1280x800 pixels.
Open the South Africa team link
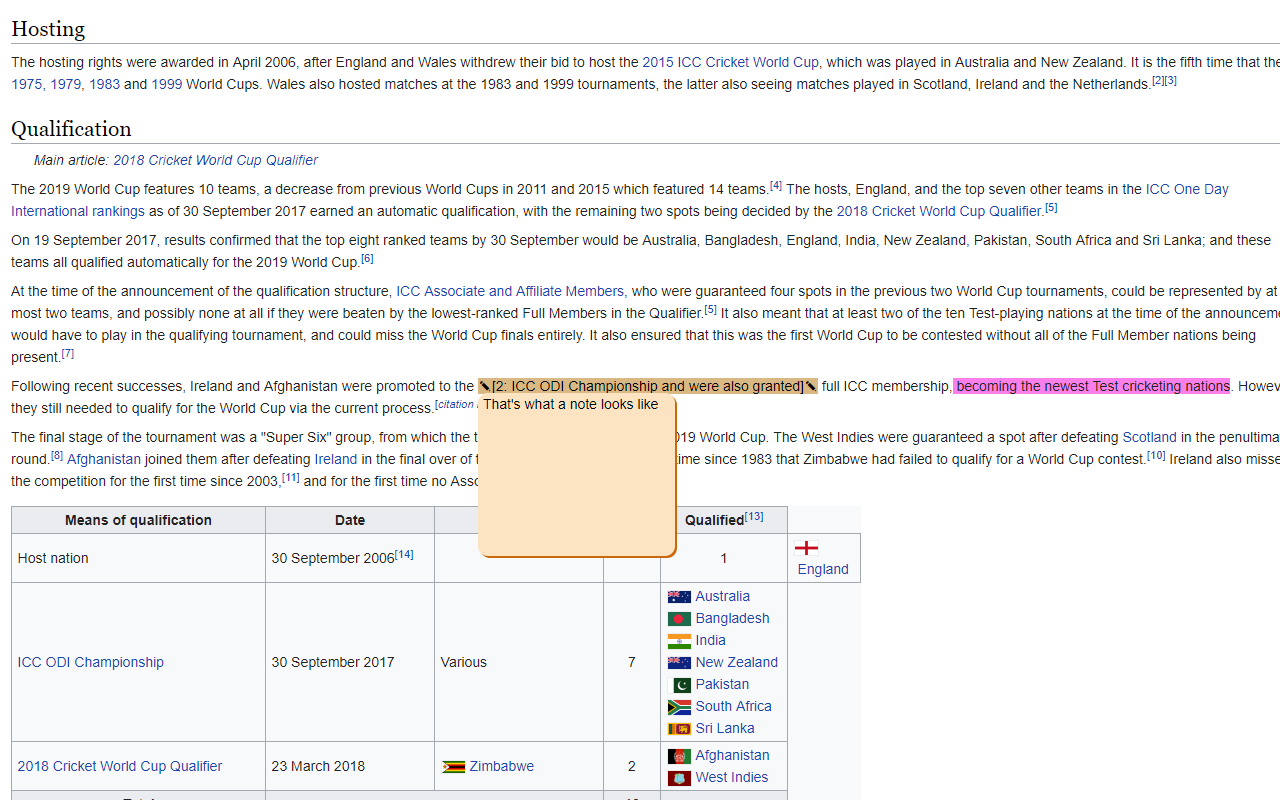[733, 706]
